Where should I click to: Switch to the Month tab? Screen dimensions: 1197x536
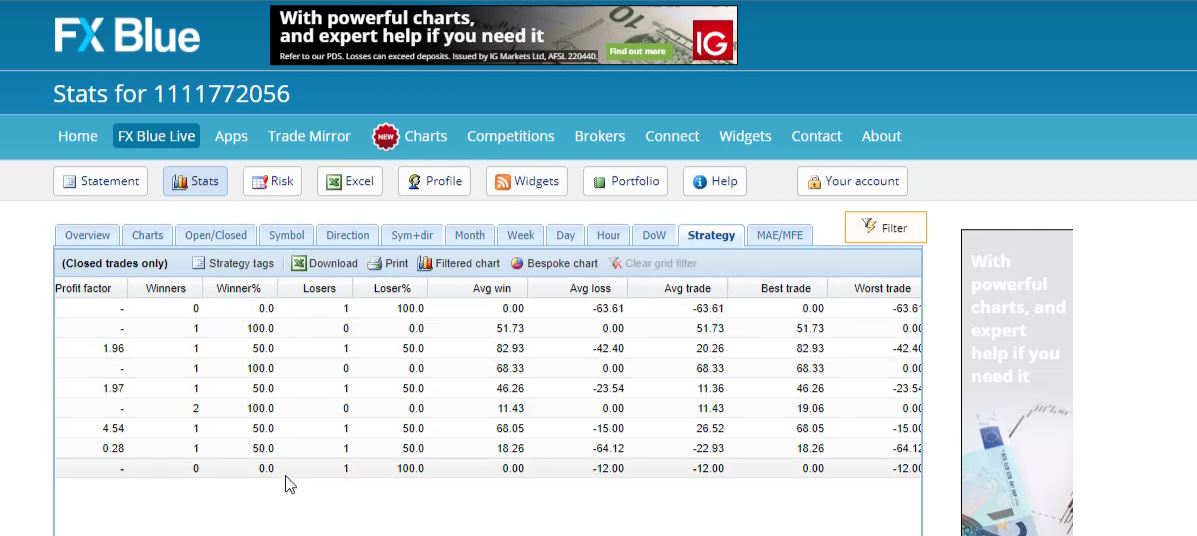tap(469, 235)
